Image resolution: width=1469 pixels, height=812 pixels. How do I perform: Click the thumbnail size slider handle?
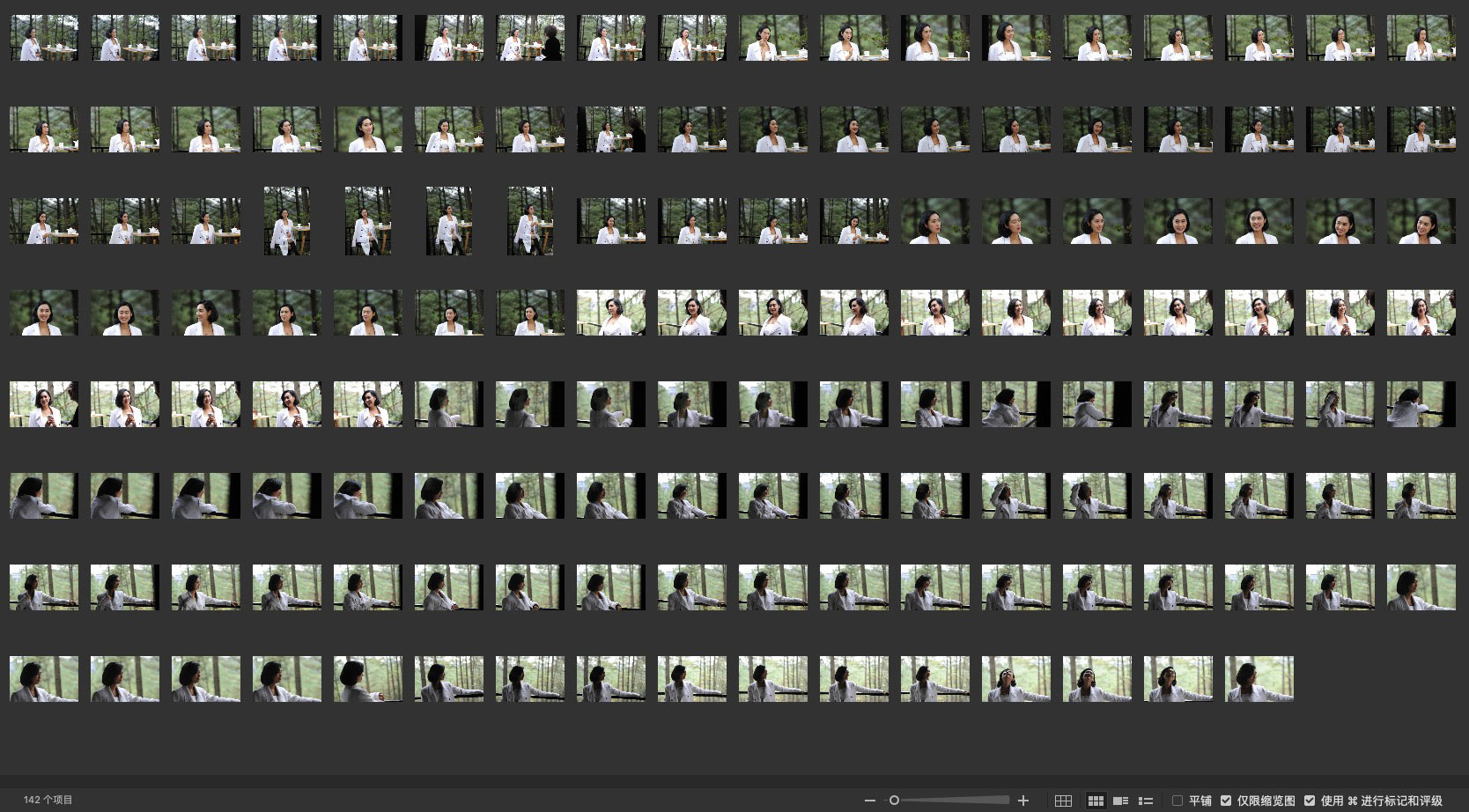pos(894,801)
